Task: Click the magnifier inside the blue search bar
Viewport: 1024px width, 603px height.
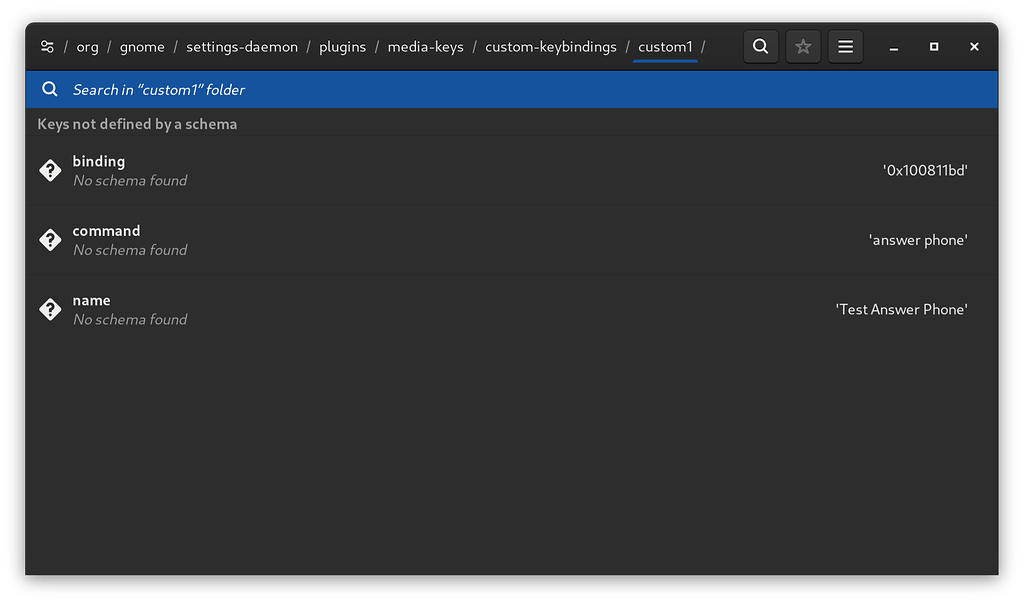Action: point(49,89)
